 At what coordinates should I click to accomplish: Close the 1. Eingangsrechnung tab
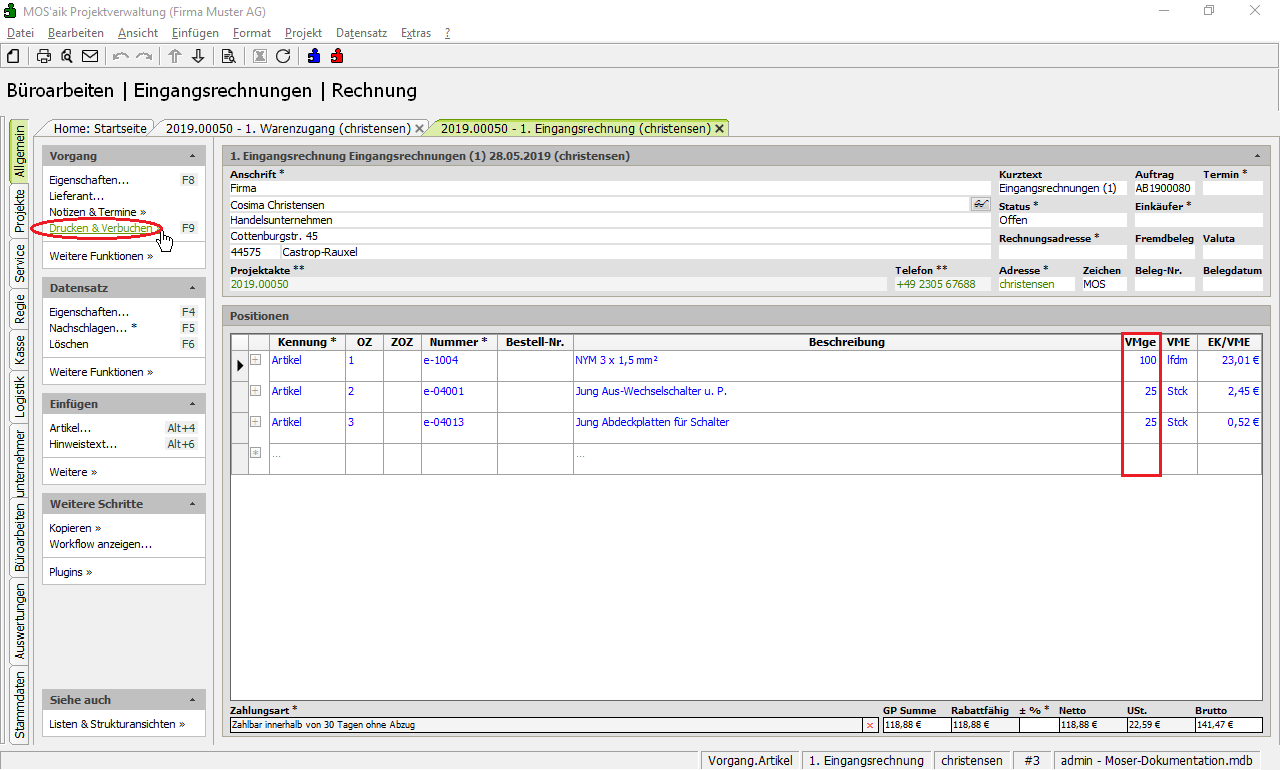tap(719, 128)
